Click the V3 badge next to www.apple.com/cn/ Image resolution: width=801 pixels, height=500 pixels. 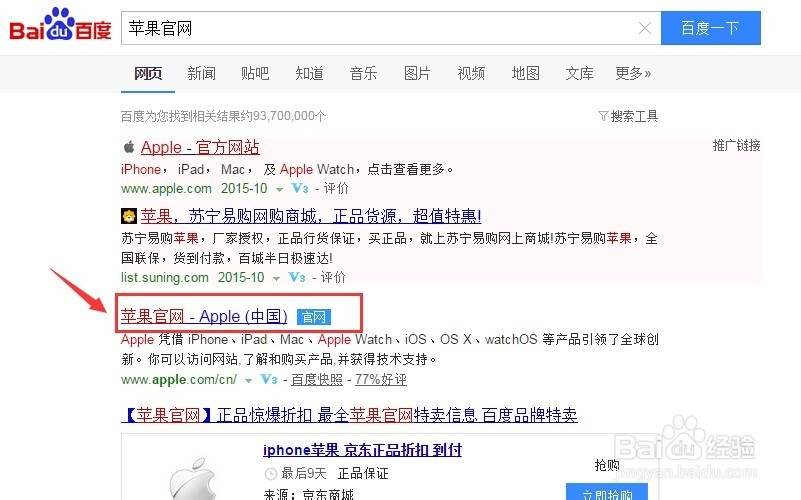click(x=269, y=379)
